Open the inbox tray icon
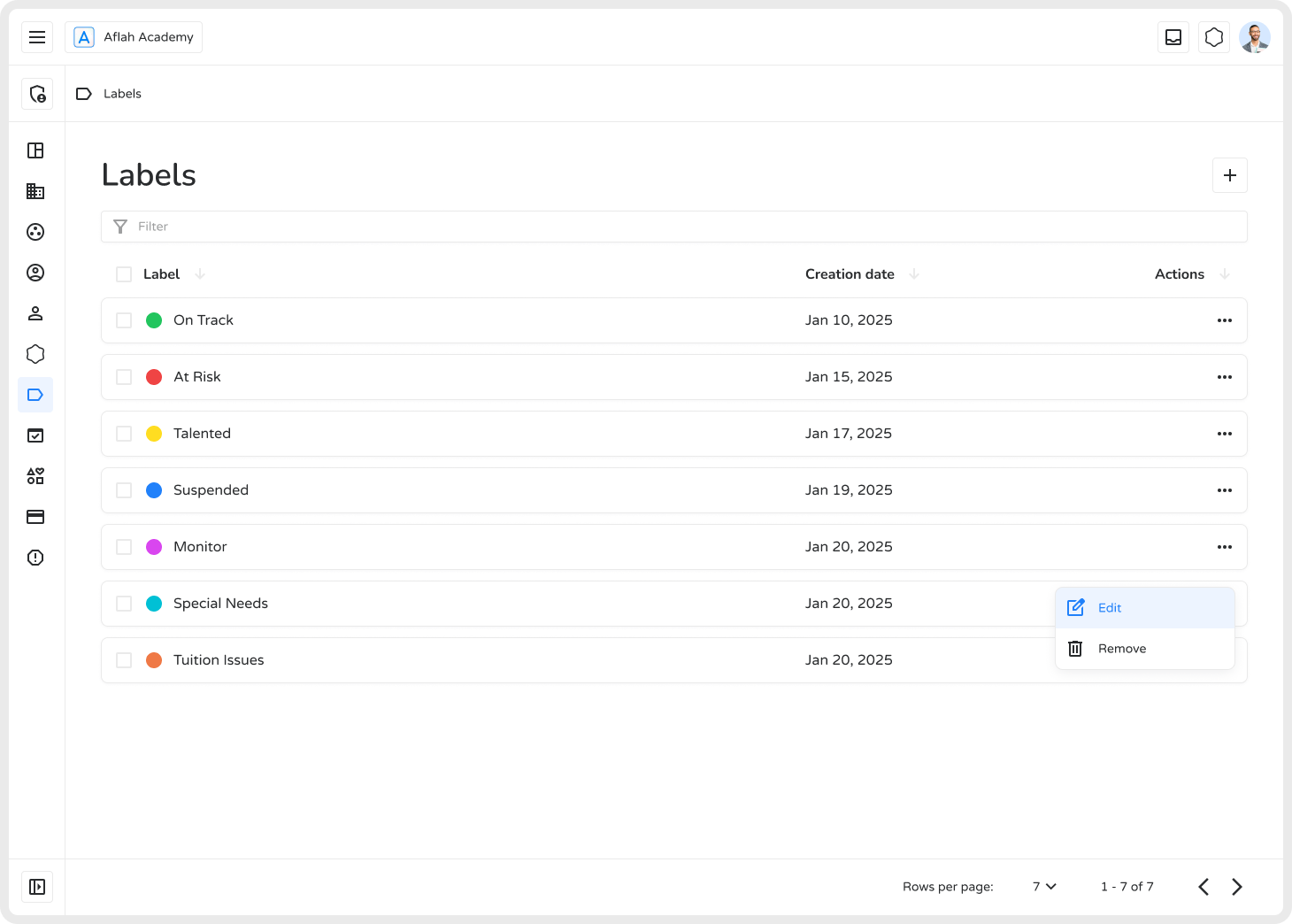This screenshot has height=924, width=1292. point(1173,37)
